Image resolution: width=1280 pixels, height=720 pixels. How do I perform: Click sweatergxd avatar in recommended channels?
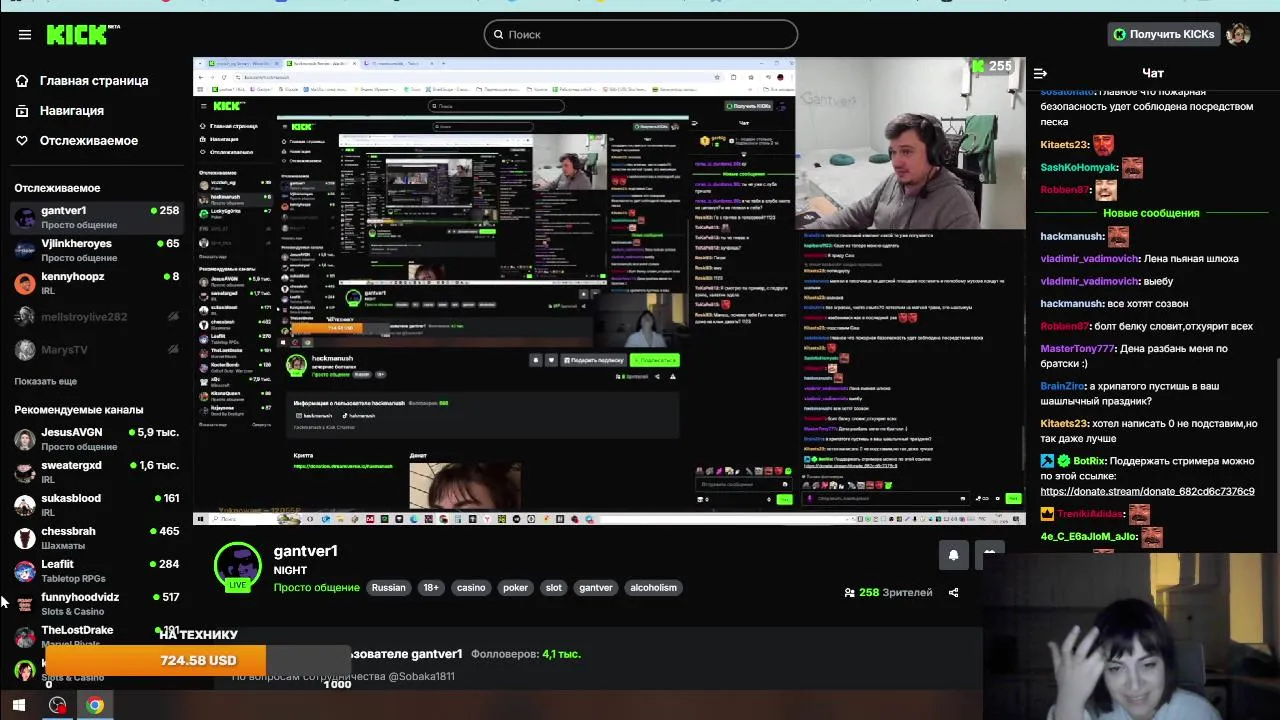point(25,473)
